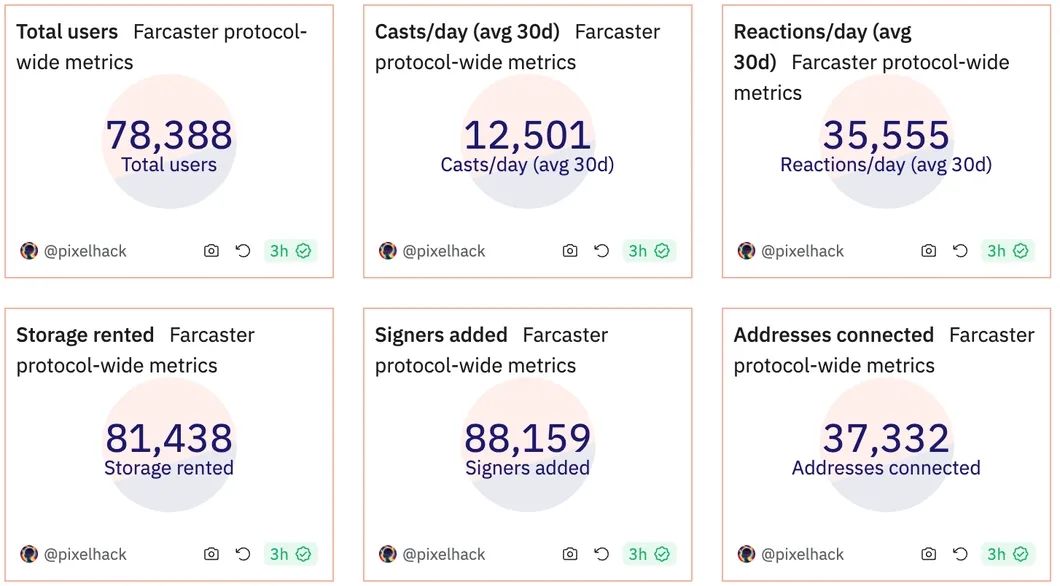Click the 3h badge on Storage rented
1060x586 pixels.
point(290,554)
